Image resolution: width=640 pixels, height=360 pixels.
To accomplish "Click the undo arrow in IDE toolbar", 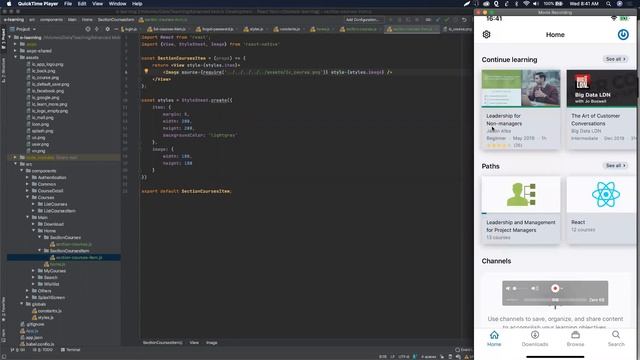I will [464, 20].
